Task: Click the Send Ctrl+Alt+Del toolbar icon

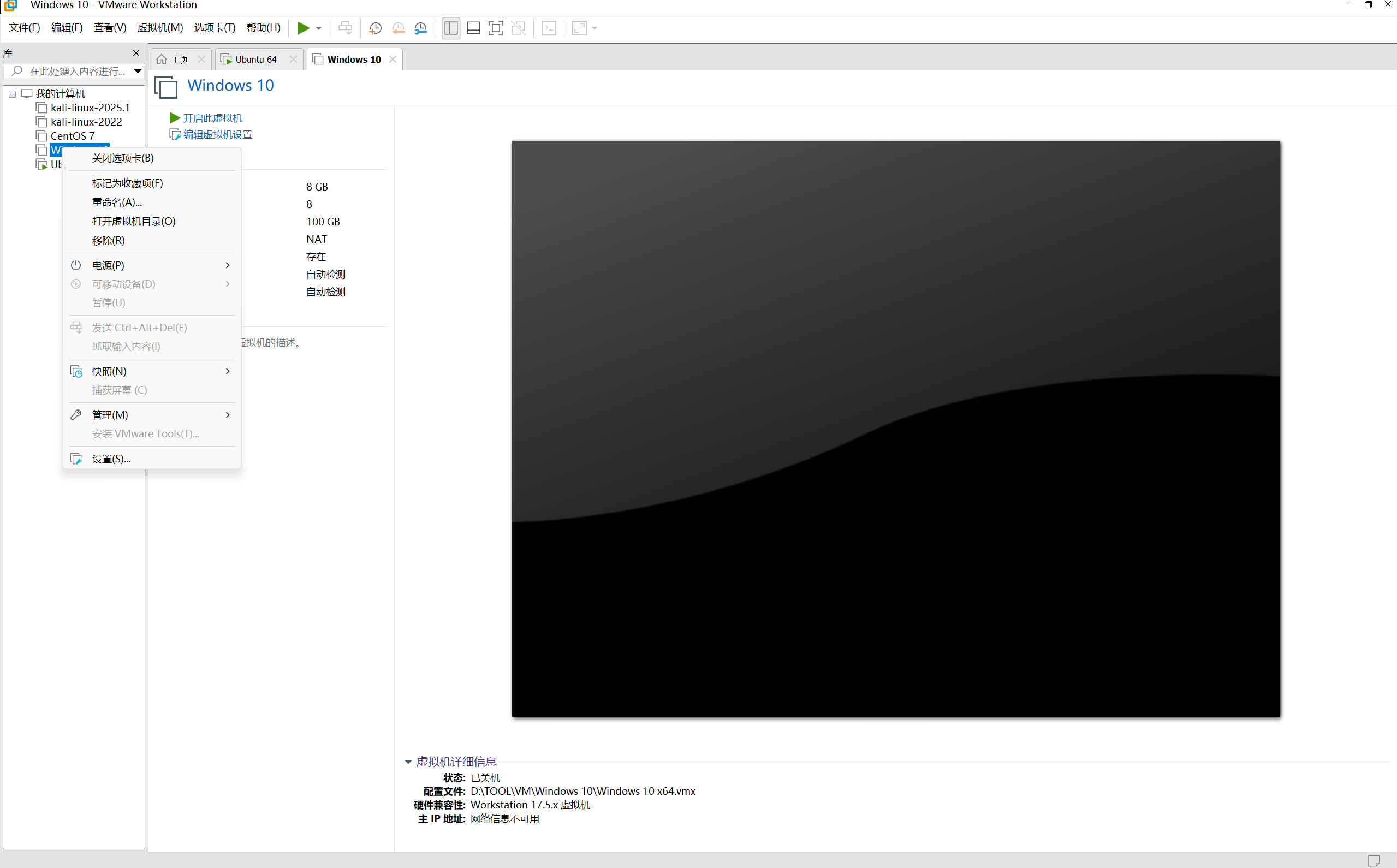Action: [345, 28]
